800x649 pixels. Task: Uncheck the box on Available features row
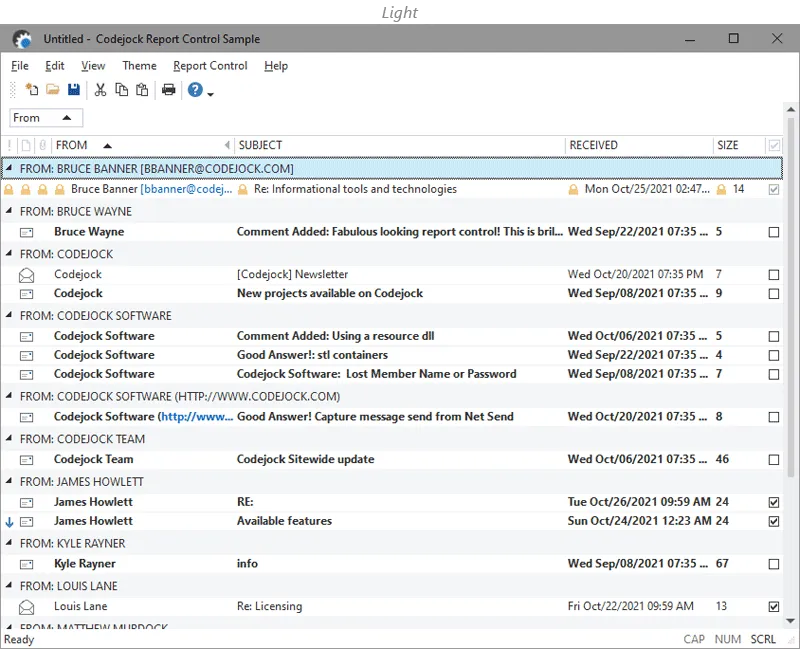click(x=773, y=521)
